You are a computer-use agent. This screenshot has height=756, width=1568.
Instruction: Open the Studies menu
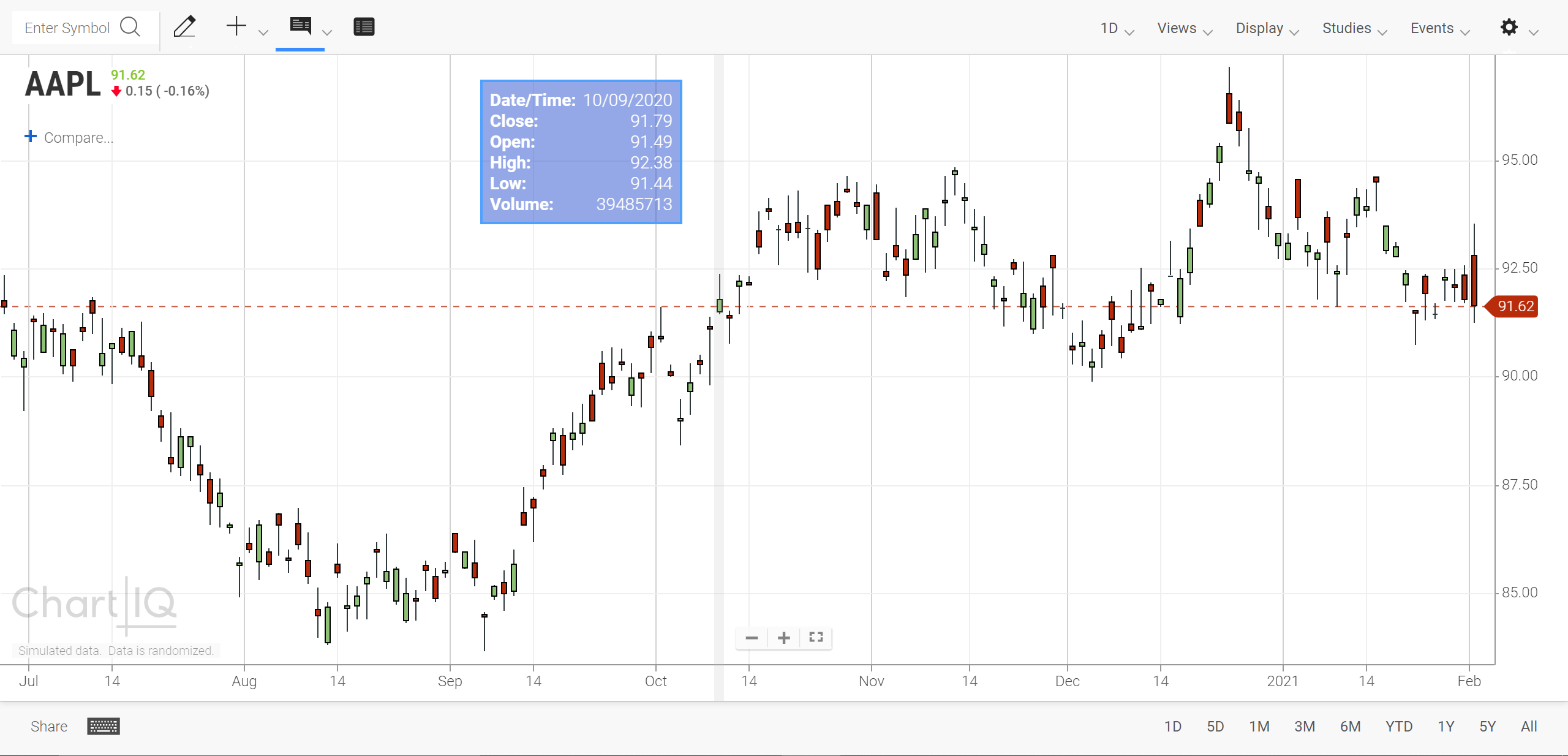pos(1354,28)
